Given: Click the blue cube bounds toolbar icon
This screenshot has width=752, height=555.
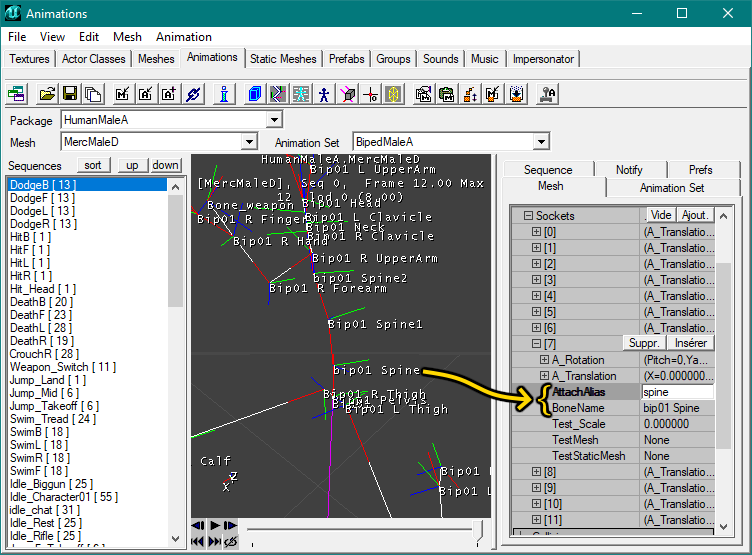Looking at the screenshot, I should 254,94.
